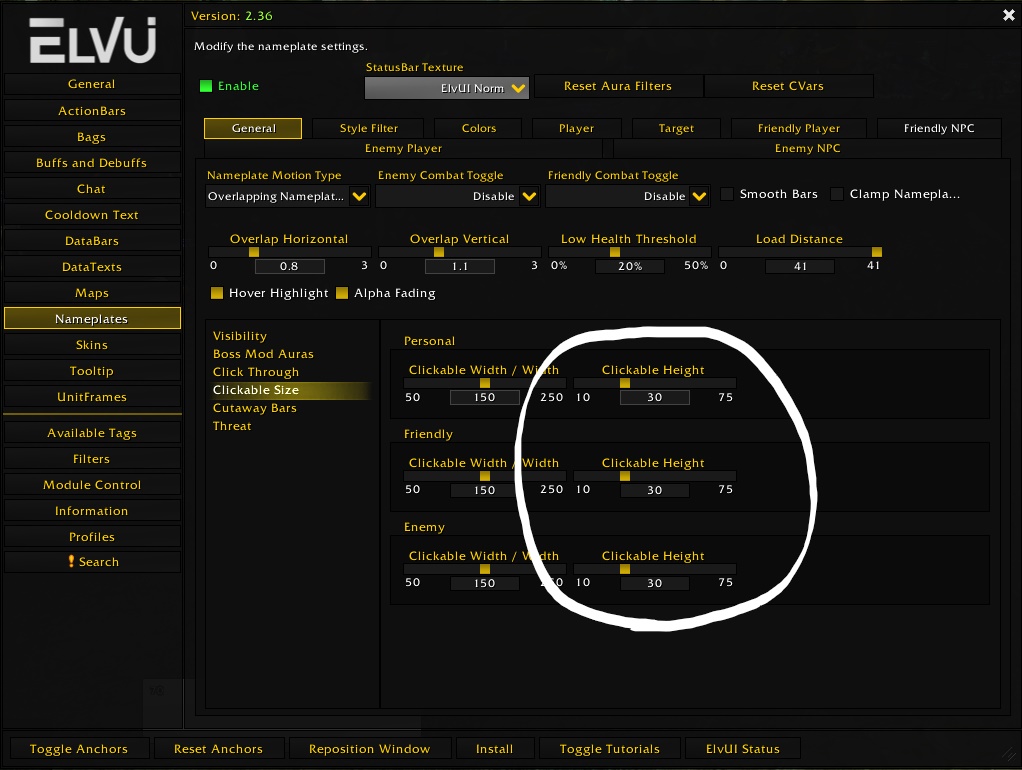
Task: Toggle the Clamp Nameplates checkbox
Action: pyautogui.click(x=838, y=194)
